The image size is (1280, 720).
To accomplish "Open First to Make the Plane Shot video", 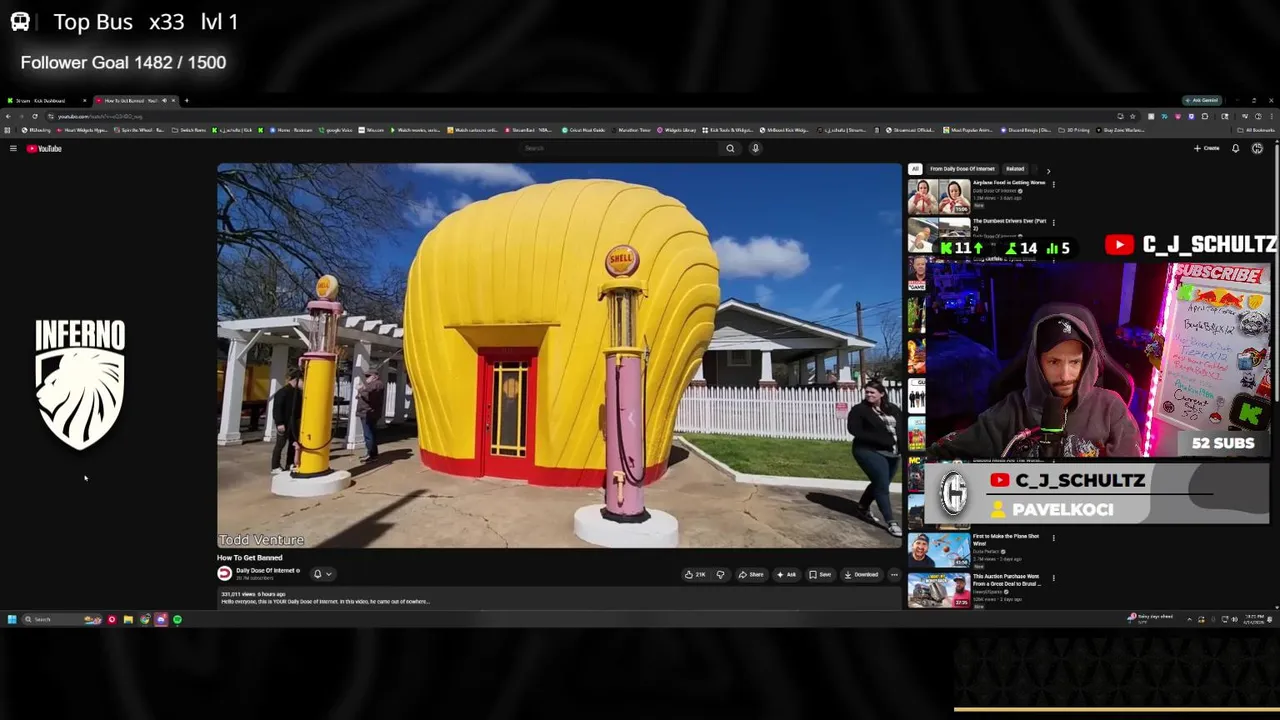I will tap(938, 550).
